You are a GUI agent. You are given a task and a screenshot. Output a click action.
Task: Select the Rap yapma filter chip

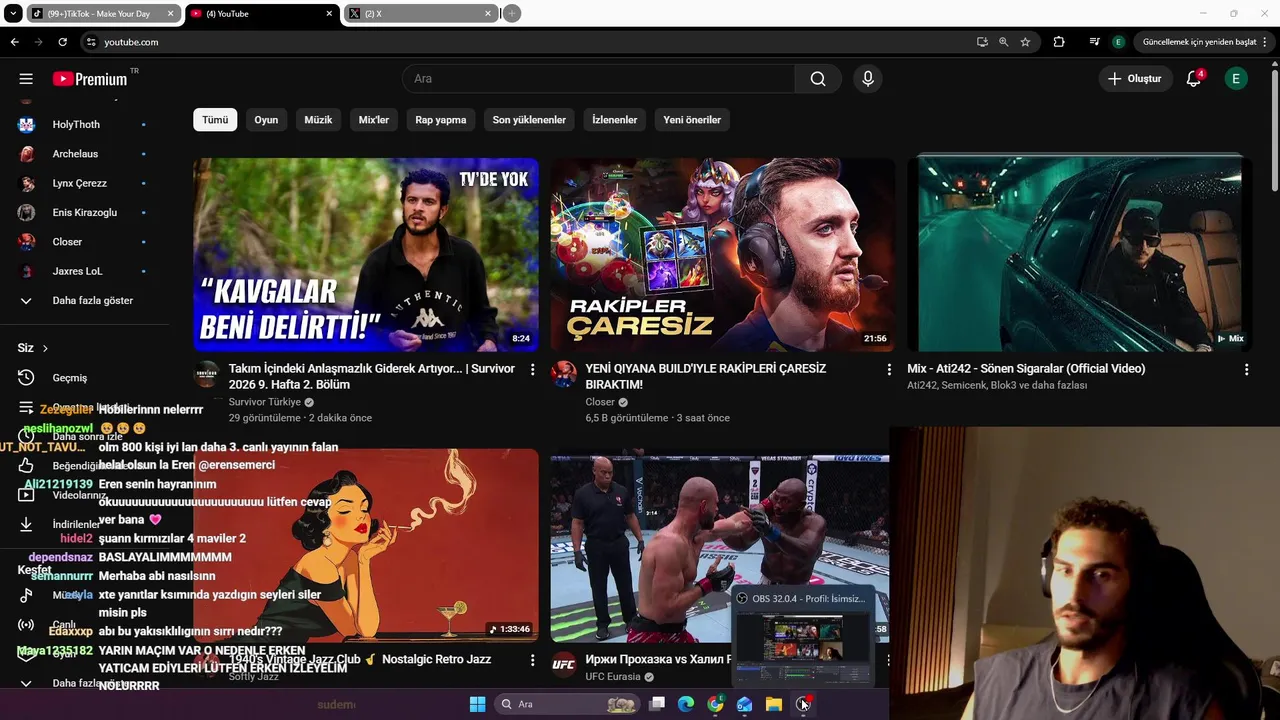pyautogui.click(x=441, y=120)
